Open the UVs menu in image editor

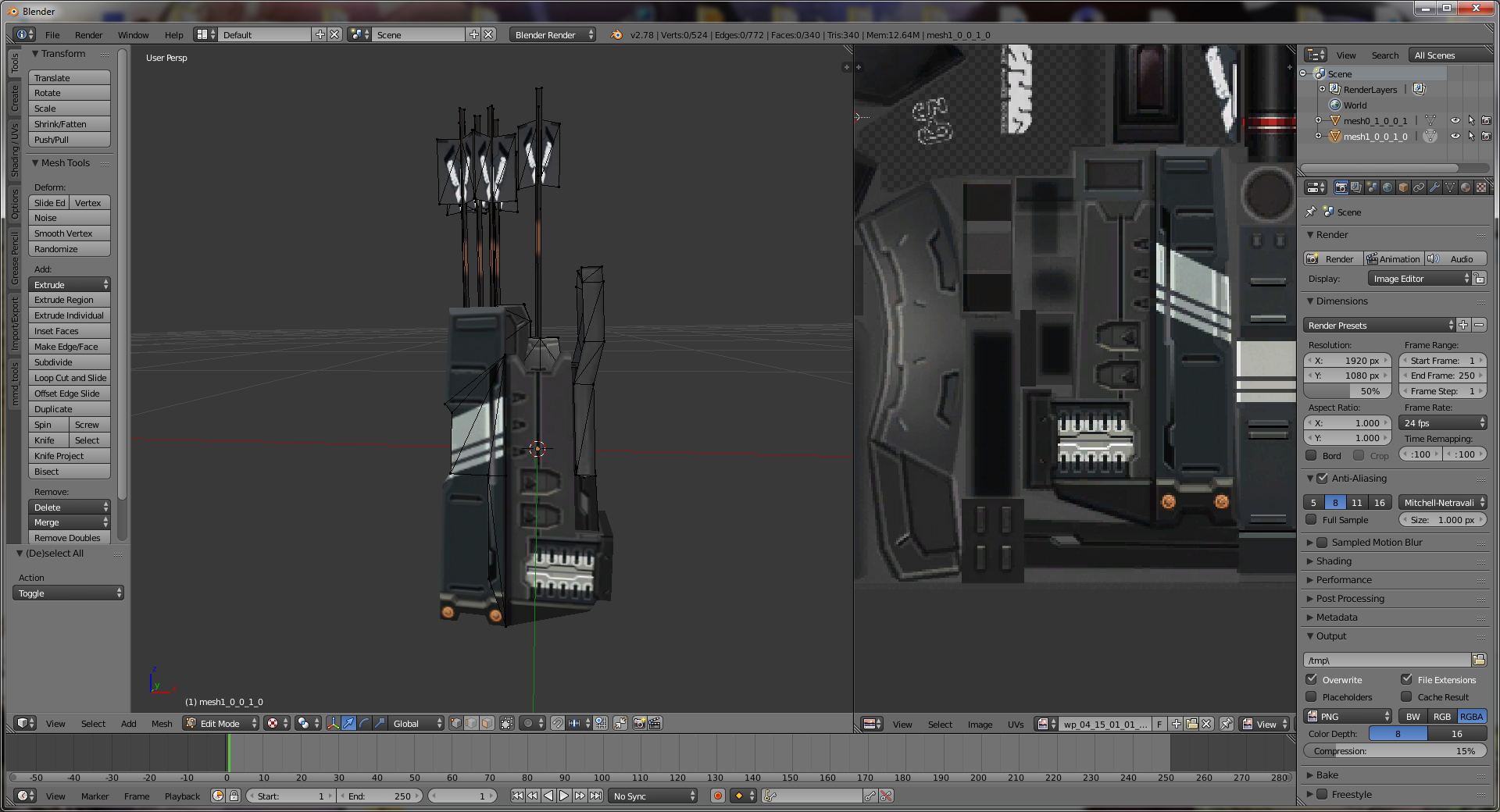click(1015, 725)
